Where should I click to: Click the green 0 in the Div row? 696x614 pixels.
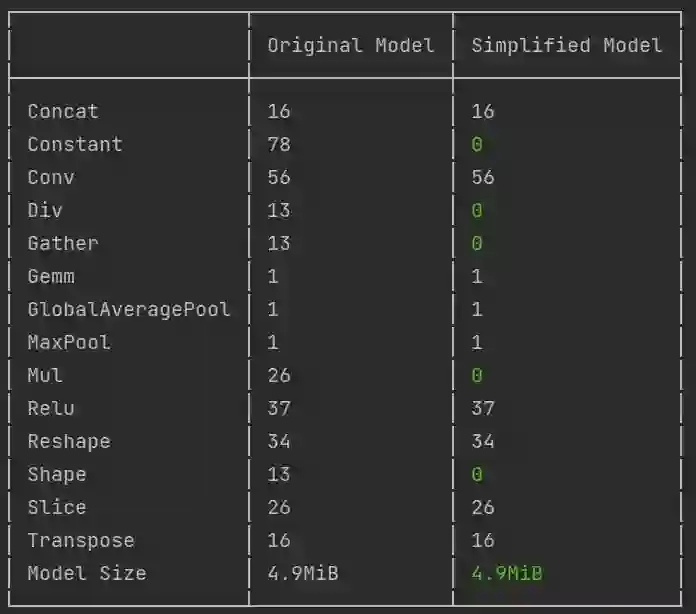click(x=477, y=210)
